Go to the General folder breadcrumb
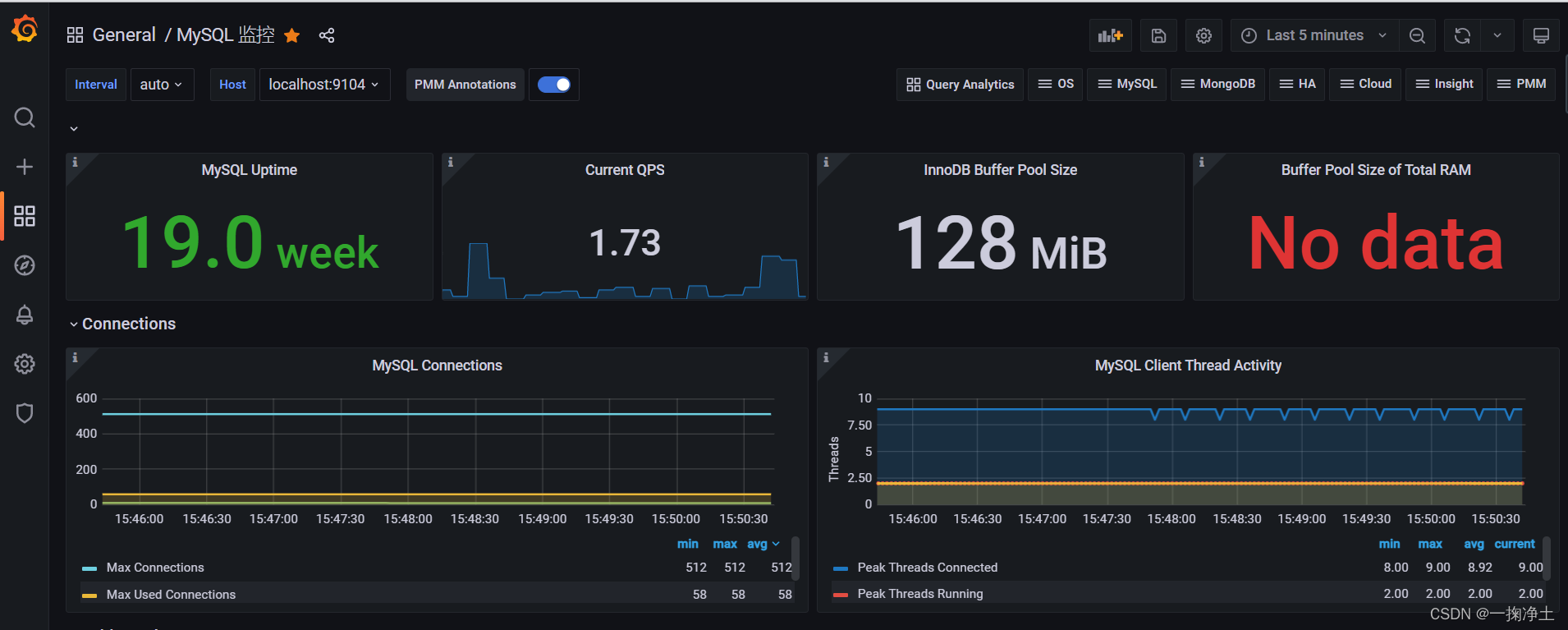Screen dimensions: 1568x630 pyautogui.click(x=124, y=35)
